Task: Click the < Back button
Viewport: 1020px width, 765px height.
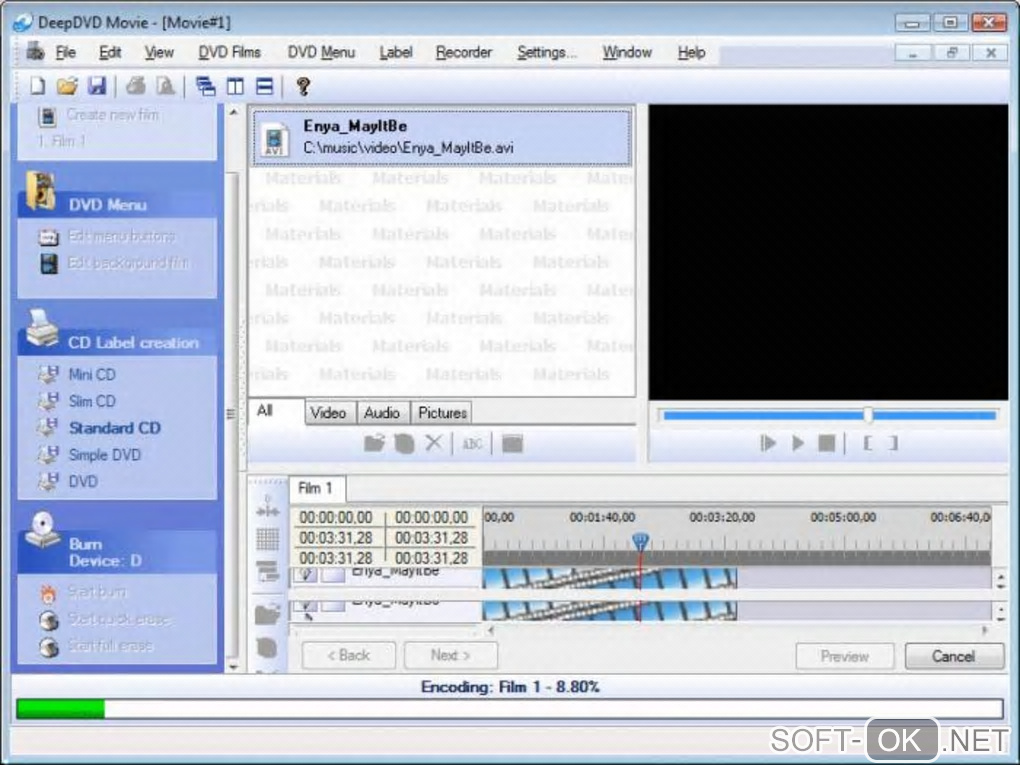Action: [349, 655]
